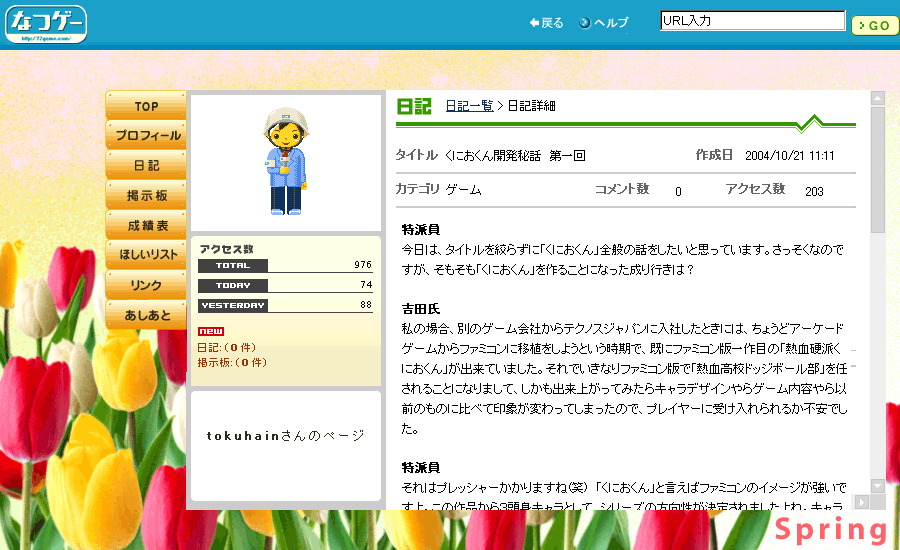Click the 戻る back arrow
900x550 pixels.
point(546,23)
